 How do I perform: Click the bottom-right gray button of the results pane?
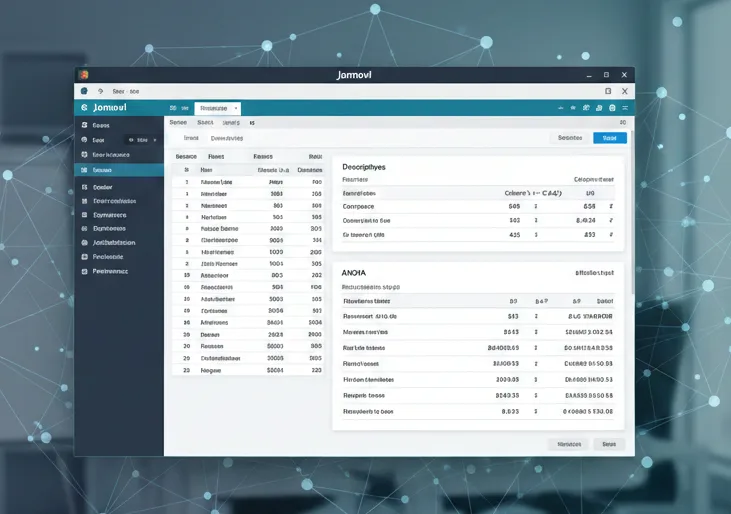[609, 444]
